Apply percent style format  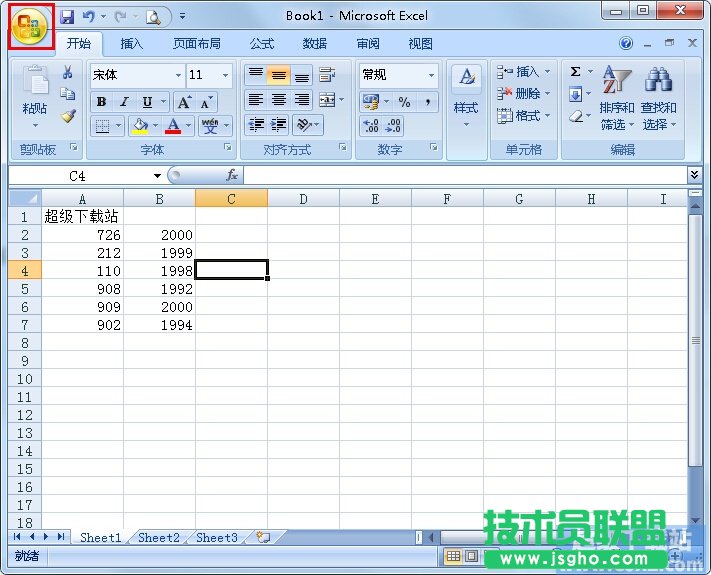click(x=404, y=102)
